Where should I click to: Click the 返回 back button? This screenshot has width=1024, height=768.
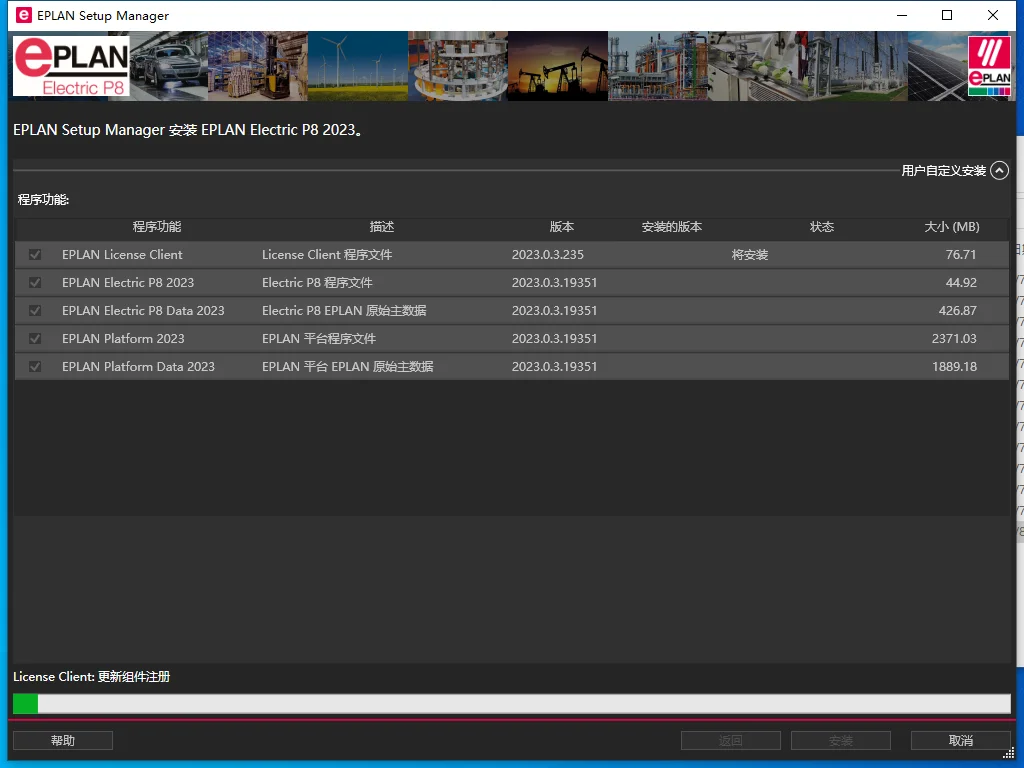click(730, 741)
